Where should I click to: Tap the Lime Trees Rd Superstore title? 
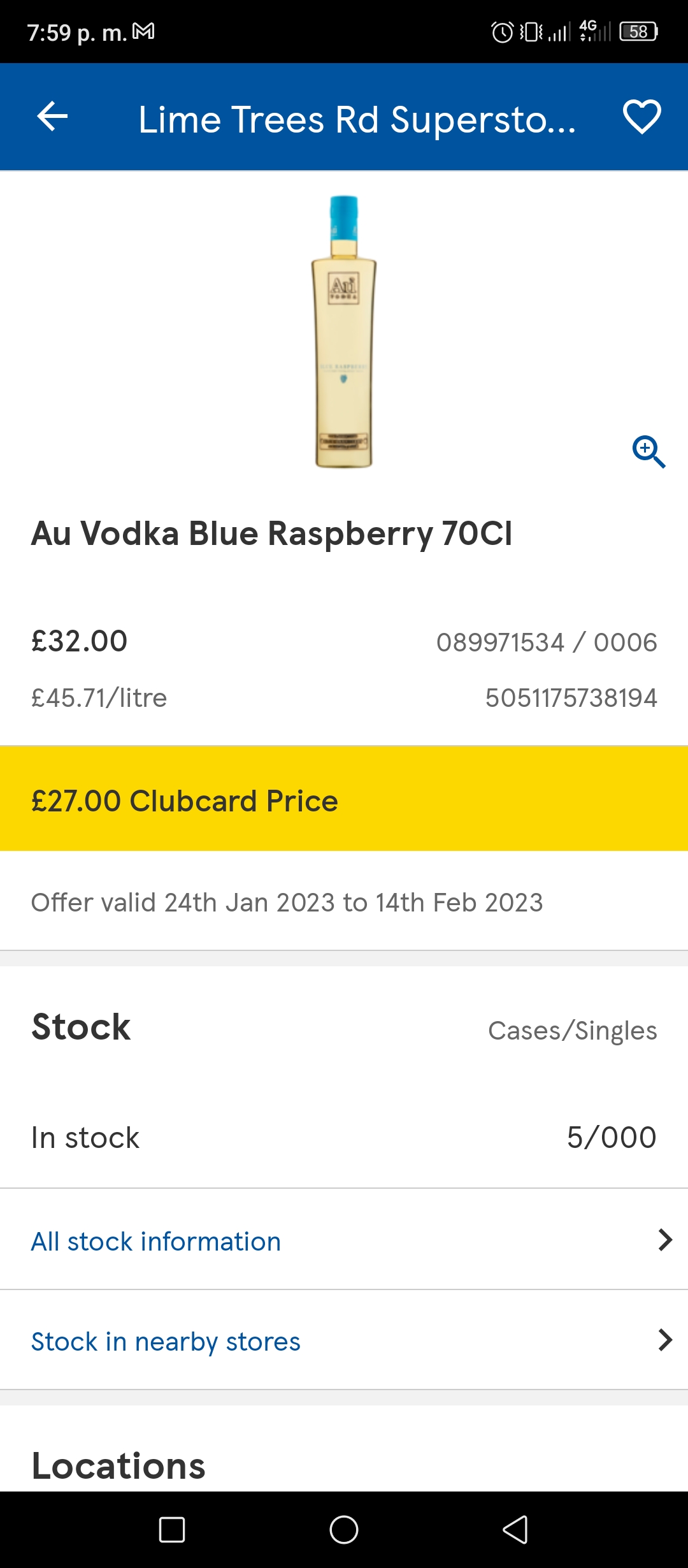coord(357,119)
